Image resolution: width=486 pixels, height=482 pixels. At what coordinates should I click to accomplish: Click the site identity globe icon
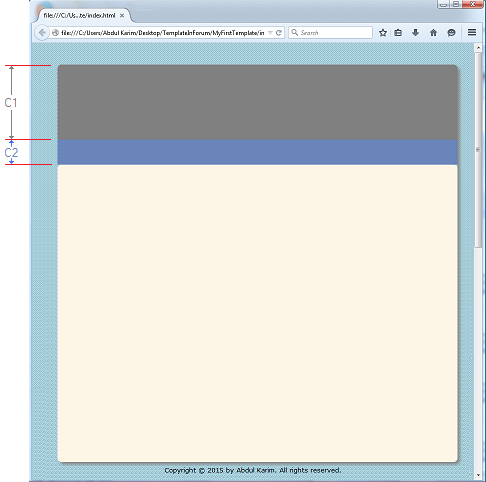tap(55, 33)
